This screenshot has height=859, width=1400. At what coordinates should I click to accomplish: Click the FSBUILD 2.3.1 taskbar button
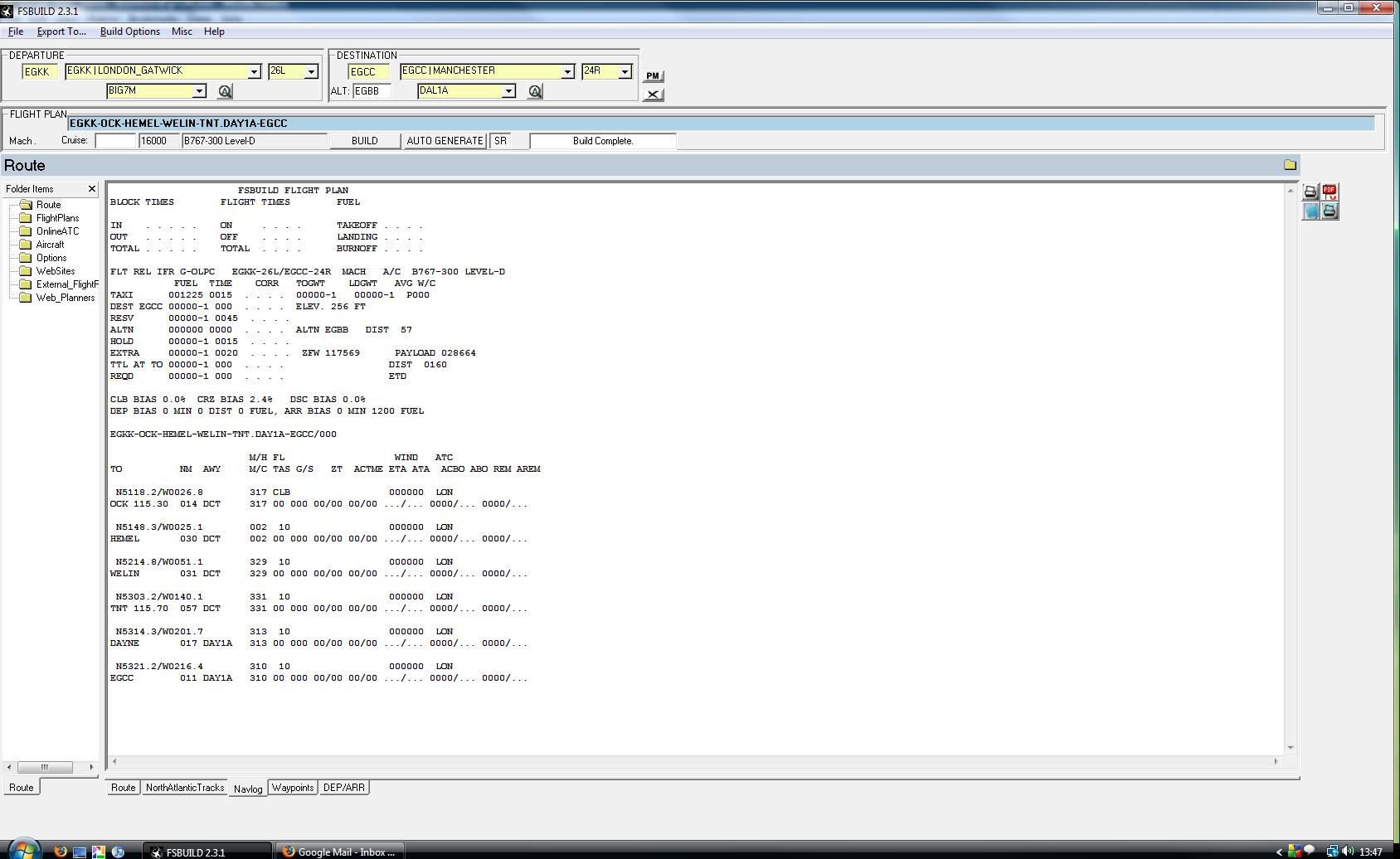207,852
